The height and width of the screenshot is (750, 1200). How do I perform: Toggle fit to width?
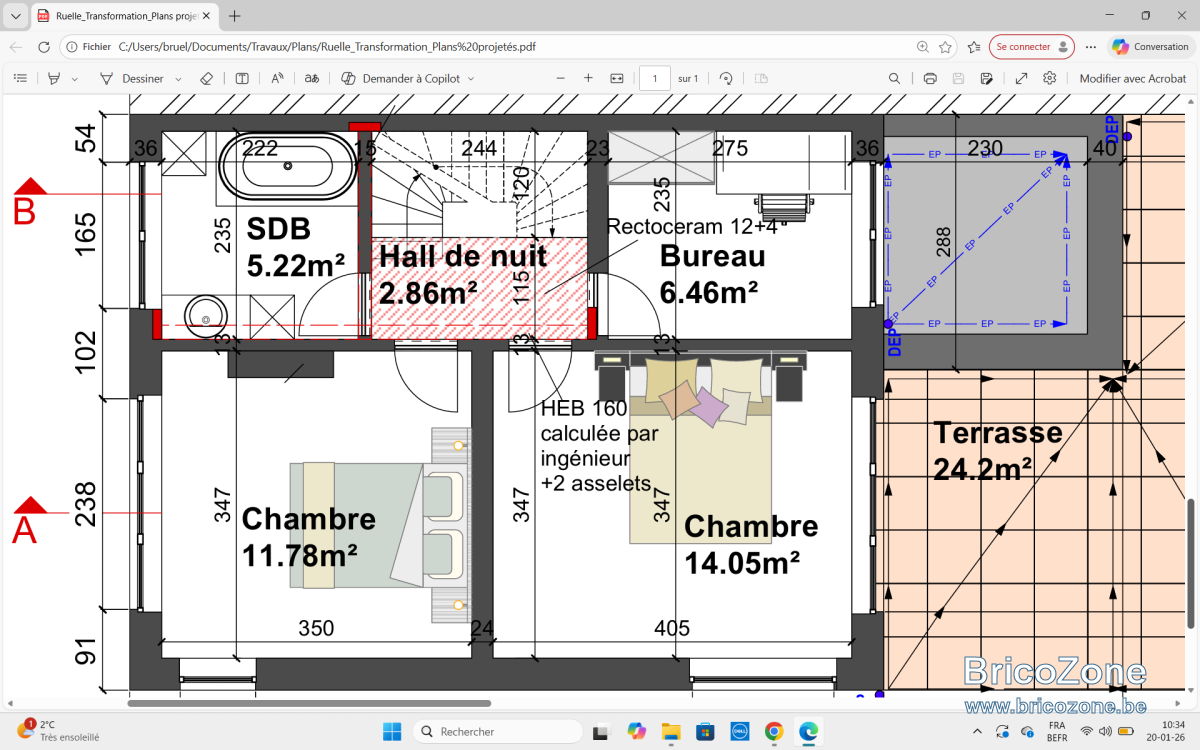pos(617,78)
